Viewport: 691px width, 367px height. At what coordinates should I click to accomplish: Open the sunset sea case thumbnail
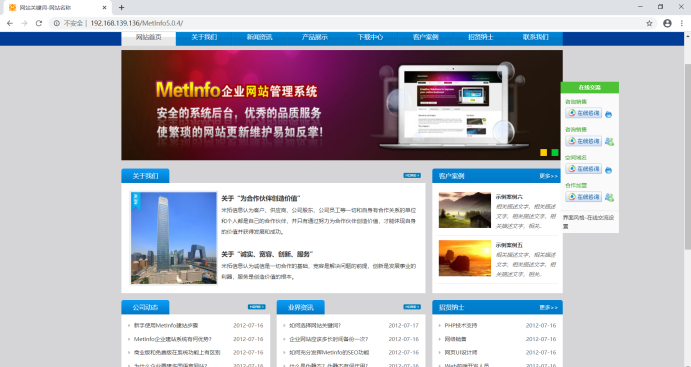click(x=464, y=258)
